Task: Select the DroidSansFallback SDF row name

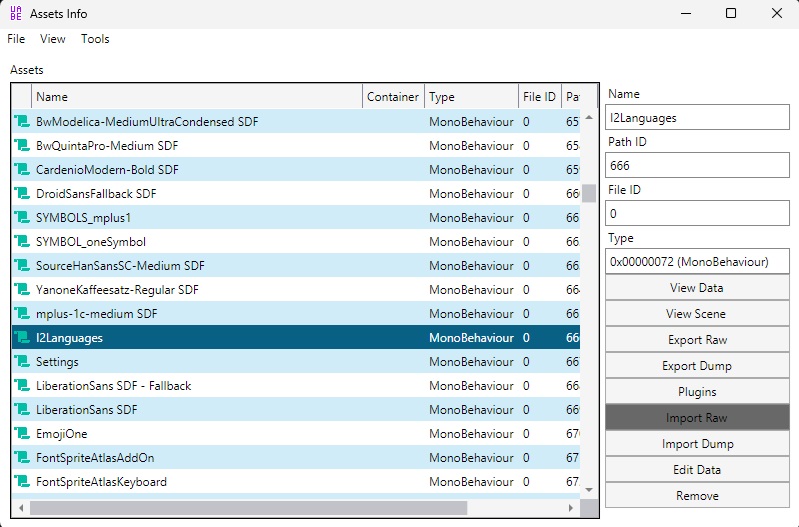Action: tap(96, 193)
